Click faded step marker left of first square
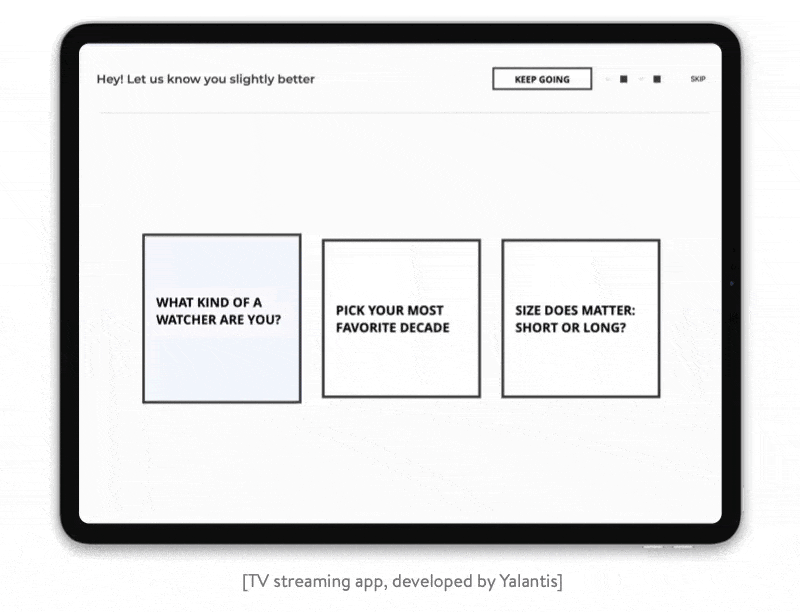Image resolution: width=800 pixels, height=612 pixels. tap(607, 79)
